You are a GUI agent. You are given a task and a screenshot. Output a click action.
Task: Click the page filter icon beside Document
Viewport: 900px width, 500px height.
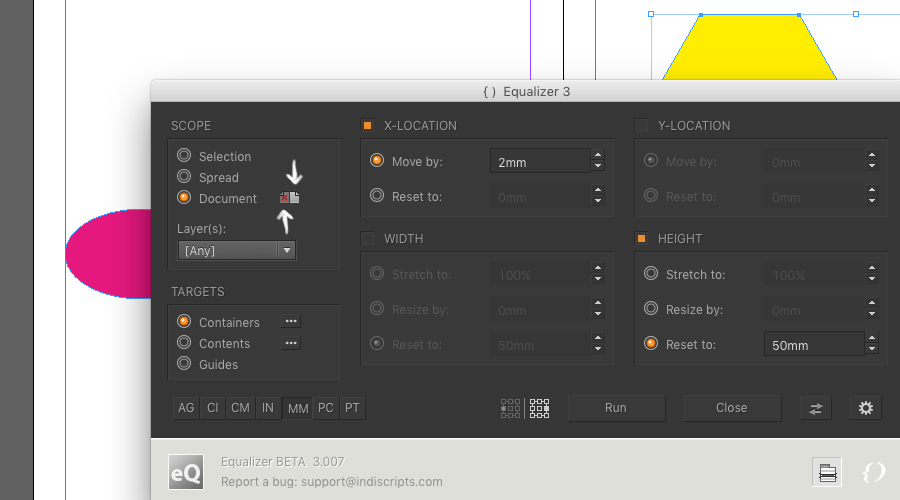(x=289, y=198)
